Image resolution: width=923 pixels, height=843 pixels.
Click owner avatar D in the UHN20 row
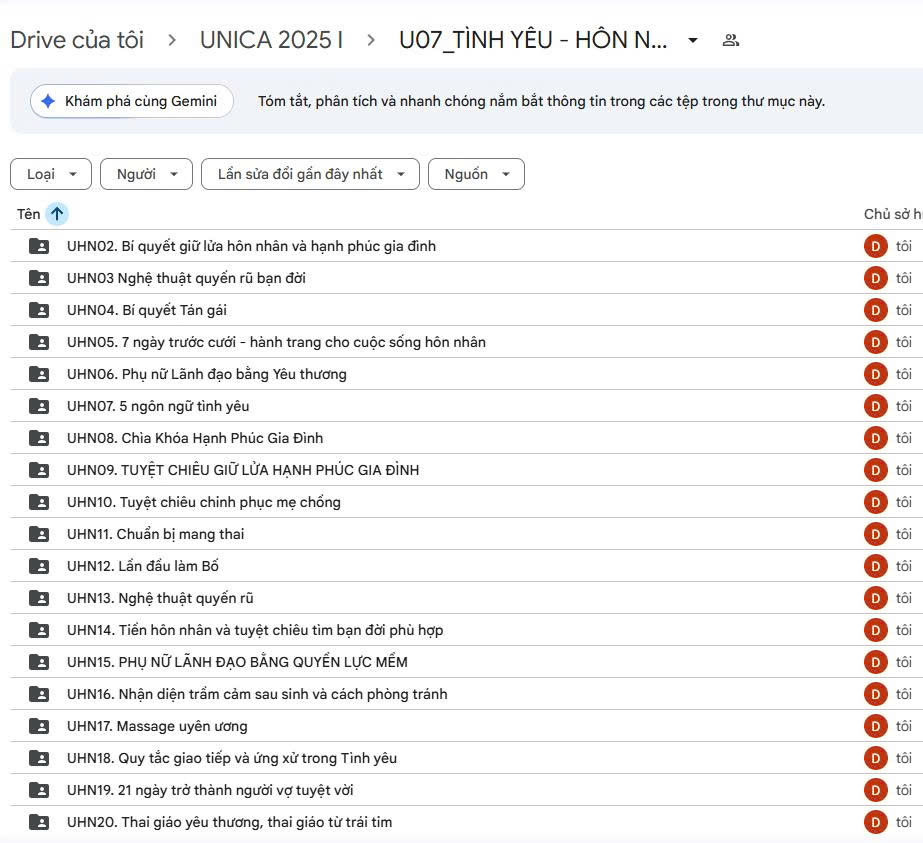(x=875, y=822)
